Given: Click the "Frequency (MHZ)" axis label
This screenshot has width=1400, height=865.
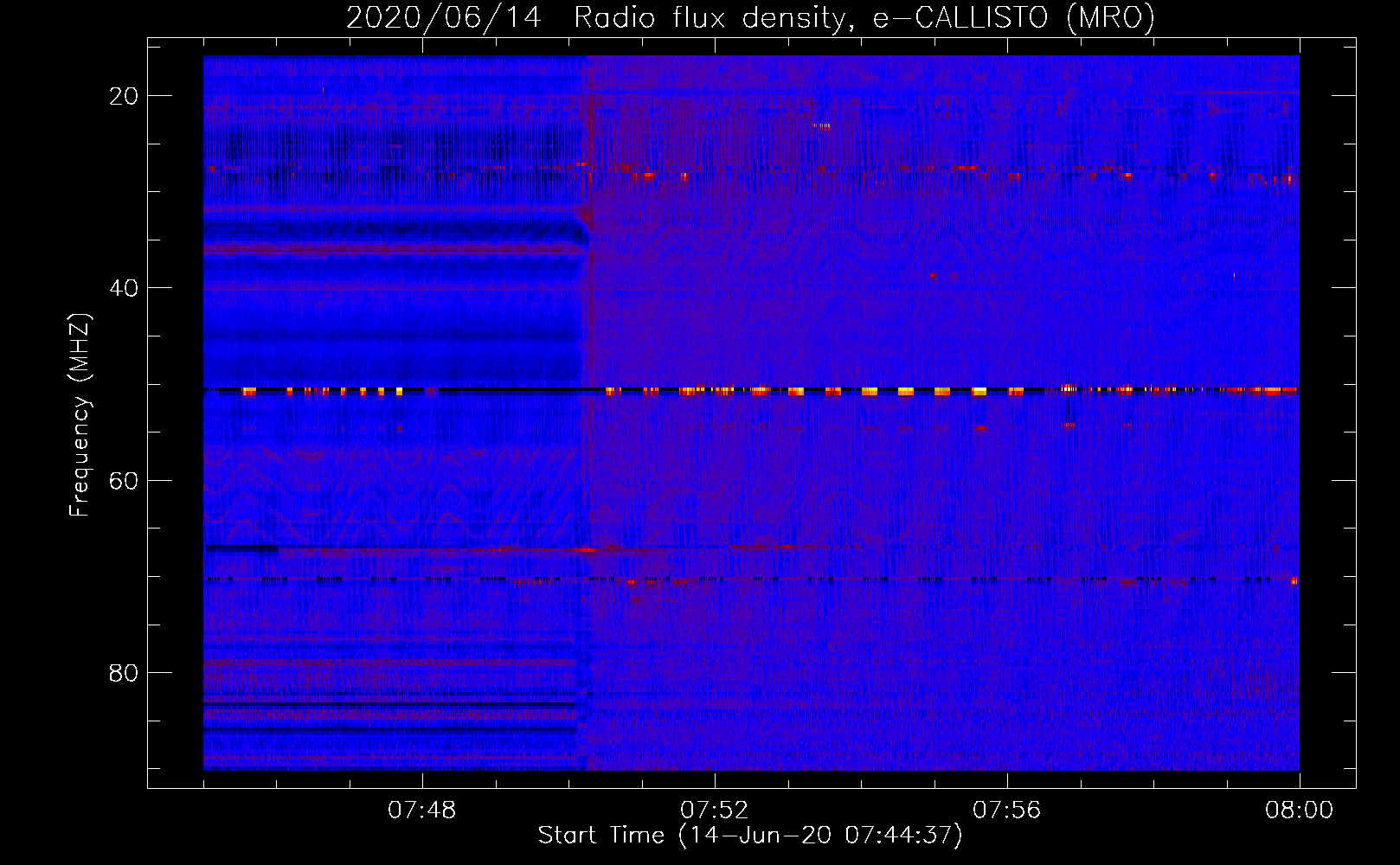Looking at the screenshot, I should [x=79, y=414].
